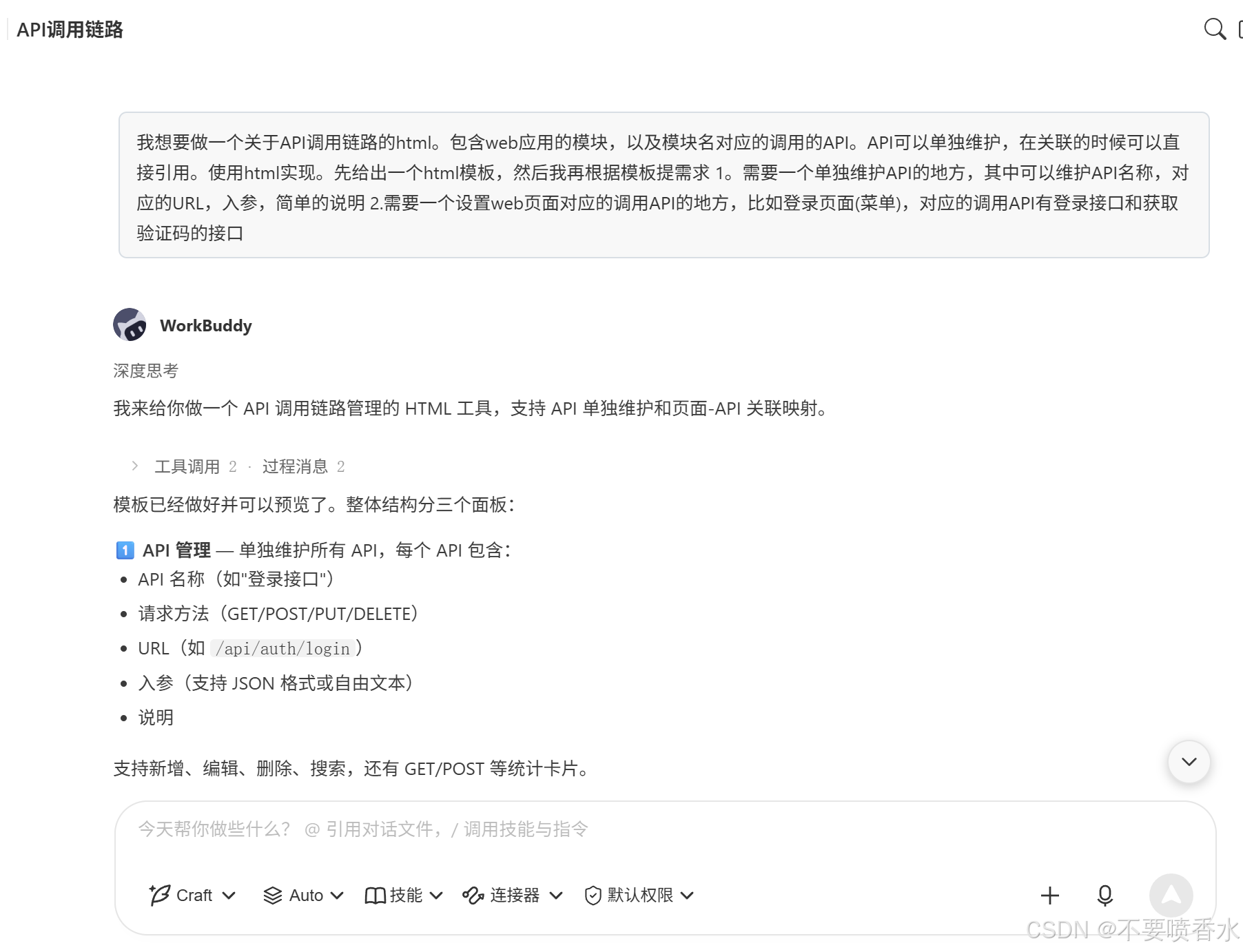Open the Auto model dropdown
The image size is (1243, 952).
click(303, 895)
